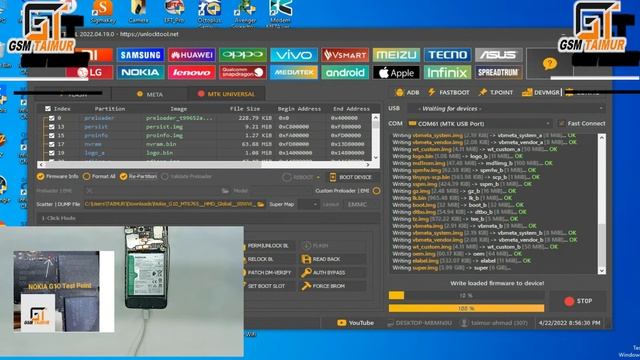Choose the OPPO brand icon

243,55
